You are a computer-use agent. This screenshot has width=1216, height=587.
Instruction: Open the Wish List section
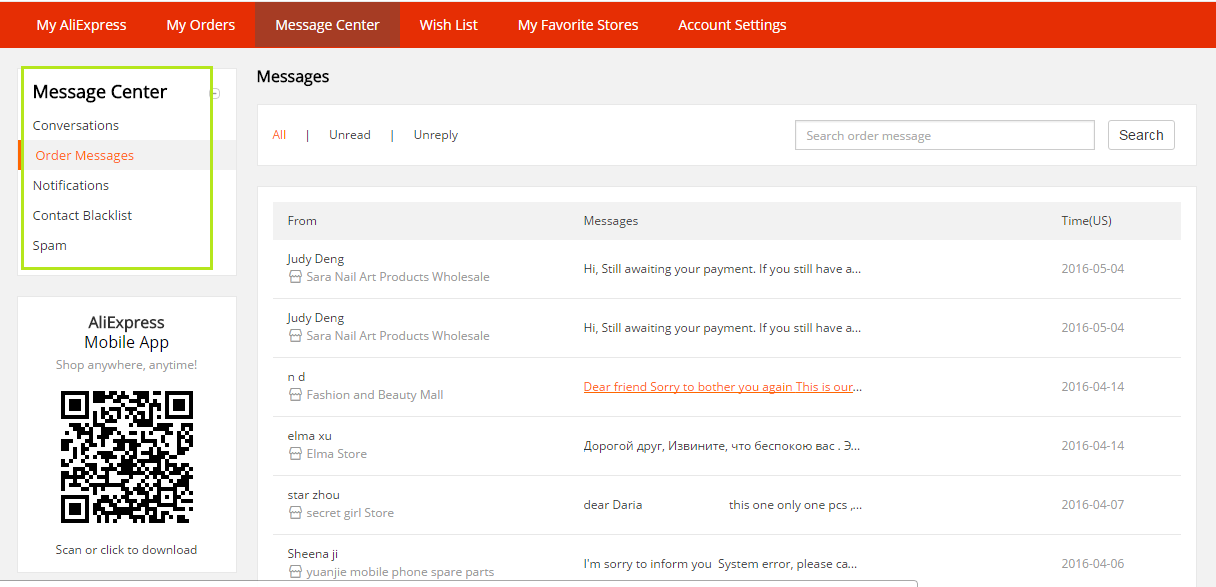[x=448, y=24]
